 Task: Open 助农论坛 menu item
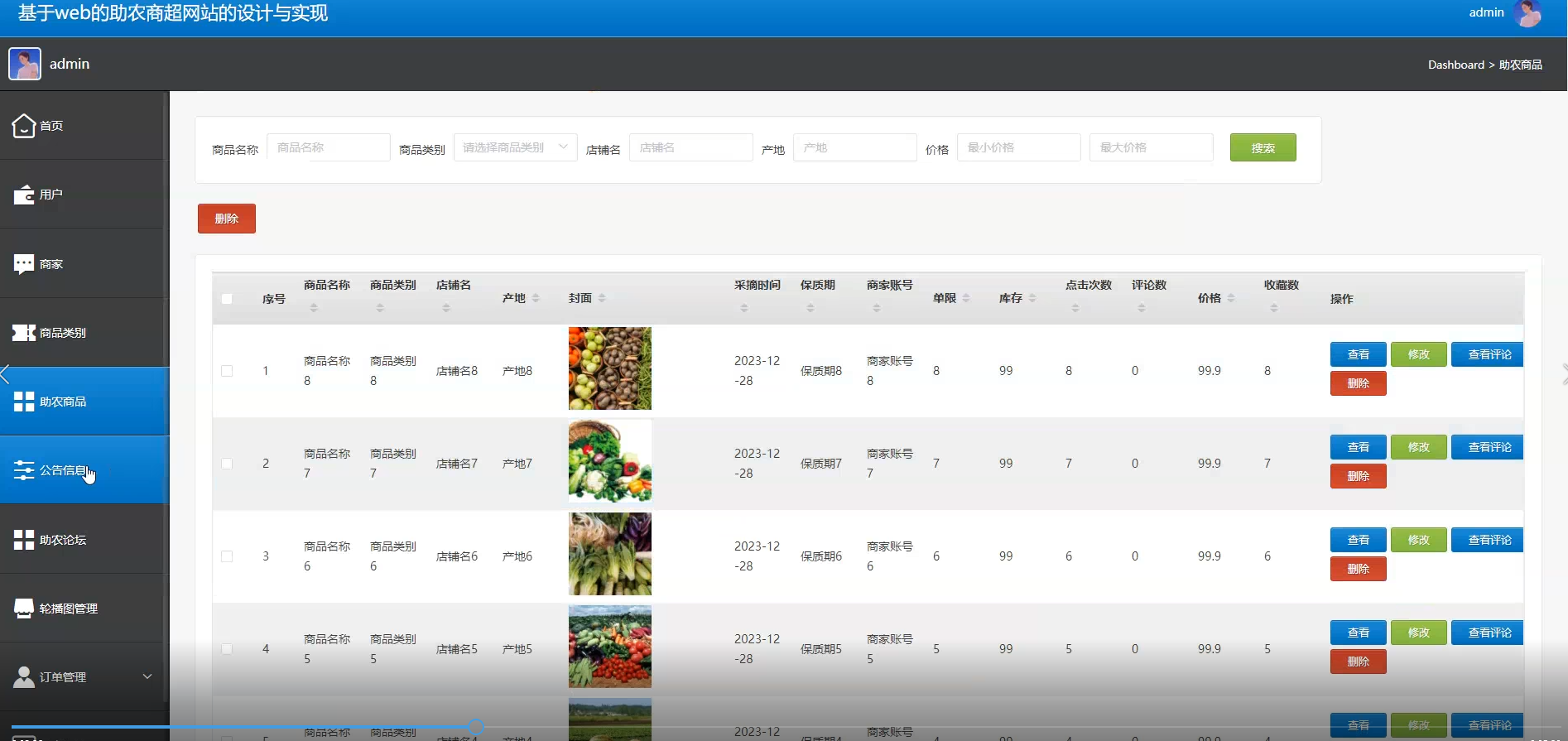tap(84, 540)
